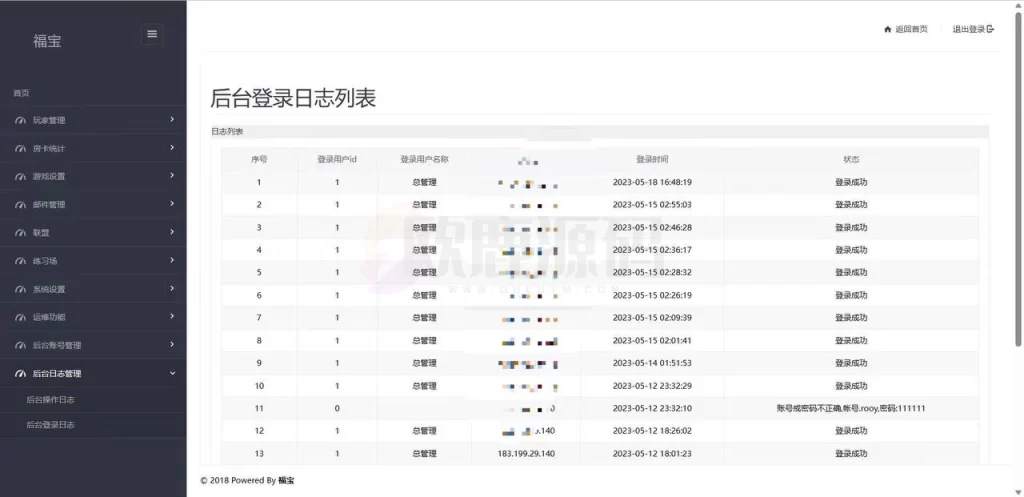
Task: Click the gauge icon next to 练习场
Action: click(20, 261)
